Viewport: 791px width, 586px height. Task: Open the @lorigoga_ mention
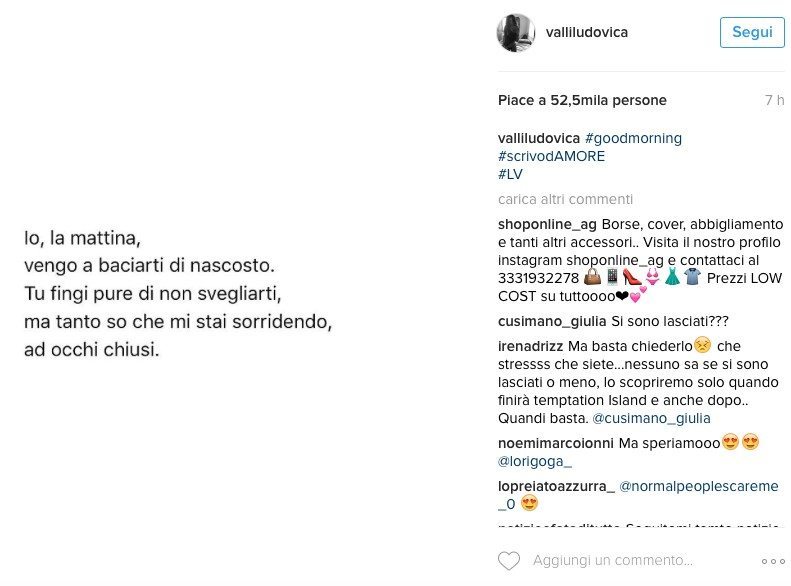coord(535,461)
